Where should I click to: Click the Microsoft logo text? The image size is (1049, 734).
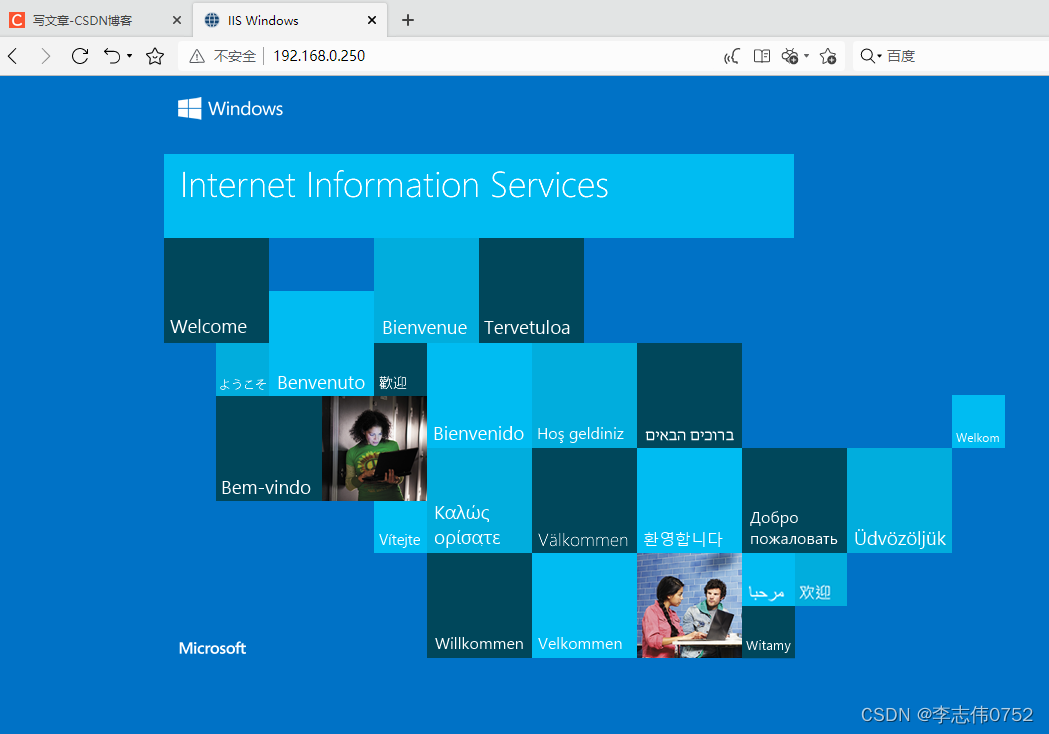(x=212, y=648)
